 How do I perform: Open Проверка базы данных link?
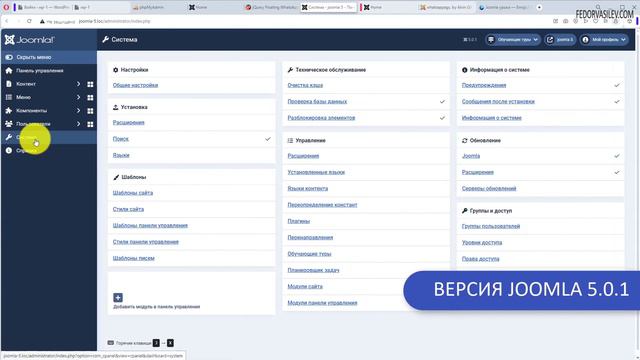point(317,101)
